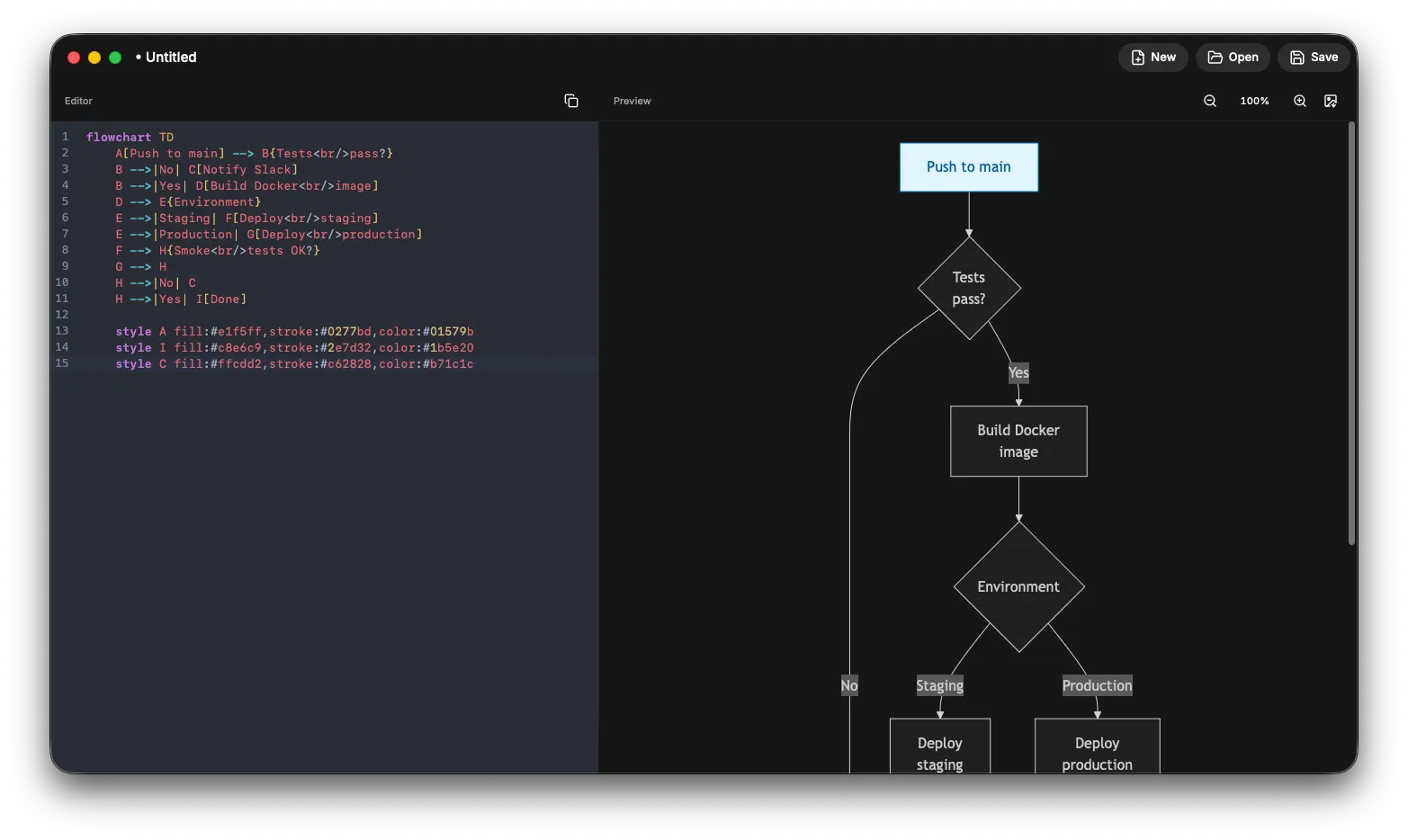Click the 'Yes' edge label in preview
Screen dimensions: 1408x840
[1018, 372]
